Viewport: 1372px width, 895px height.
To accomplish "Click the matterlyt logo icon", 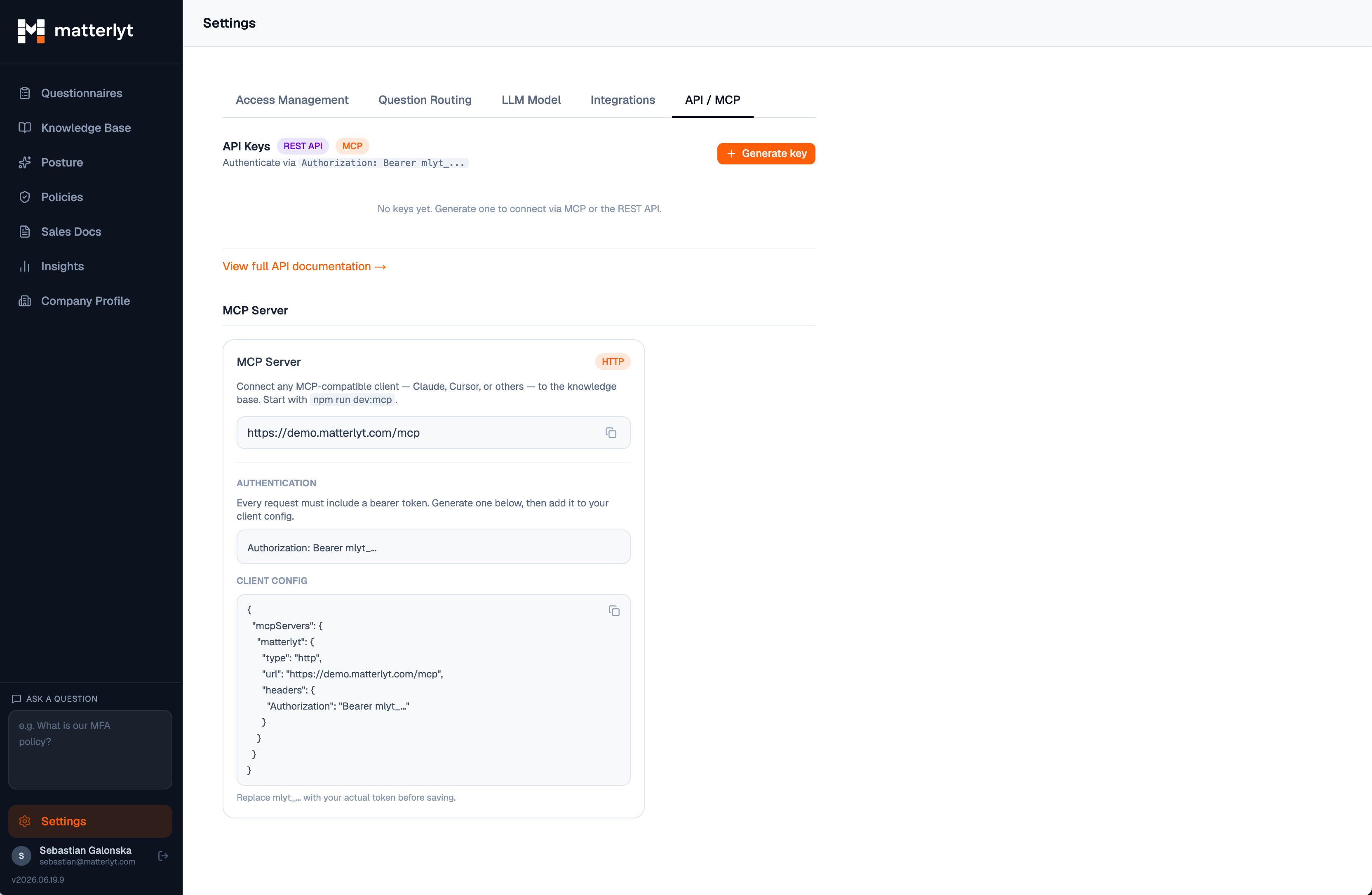I will click(x=31, y=31).
